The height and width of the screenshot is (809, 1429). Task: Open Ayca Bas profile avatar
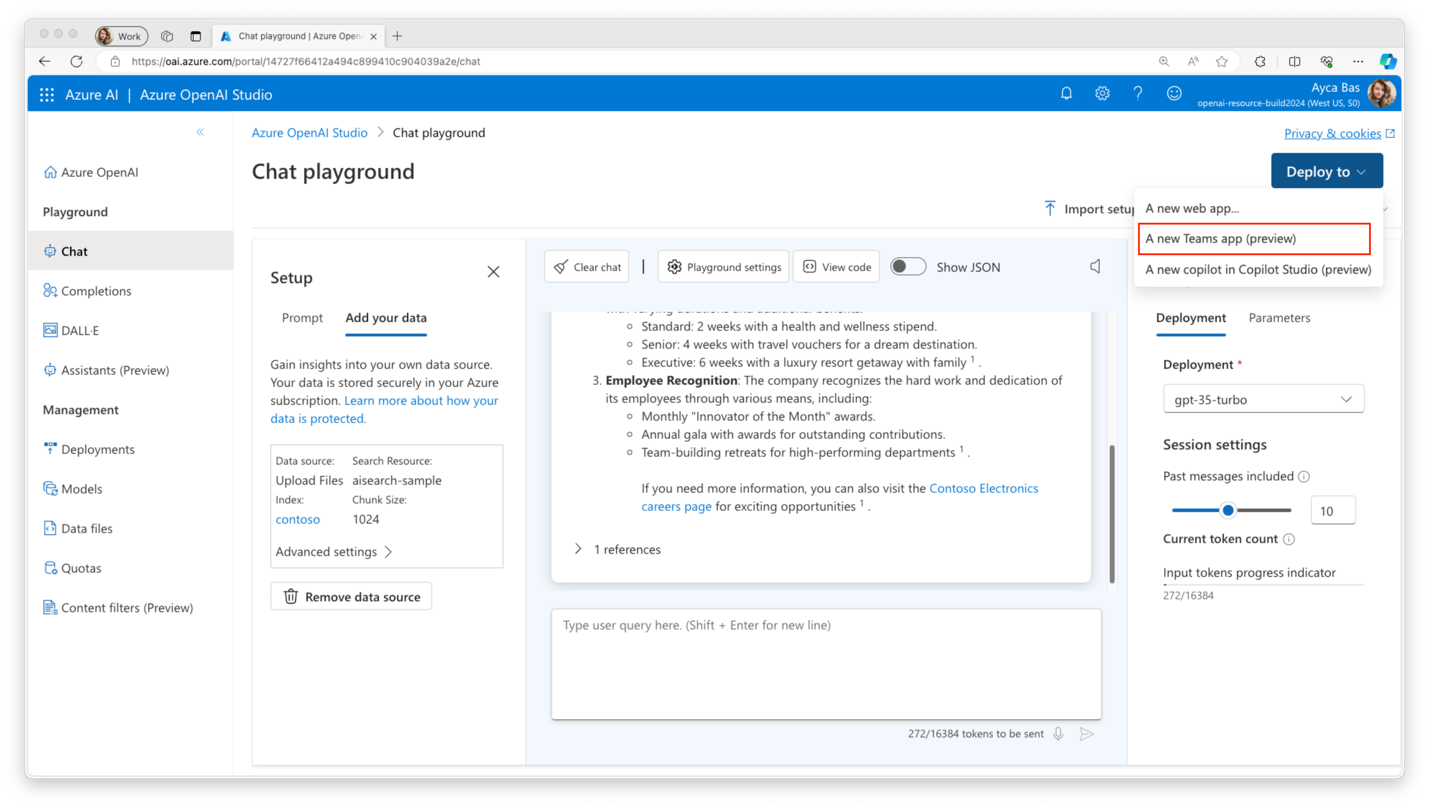click(1381, 94)
